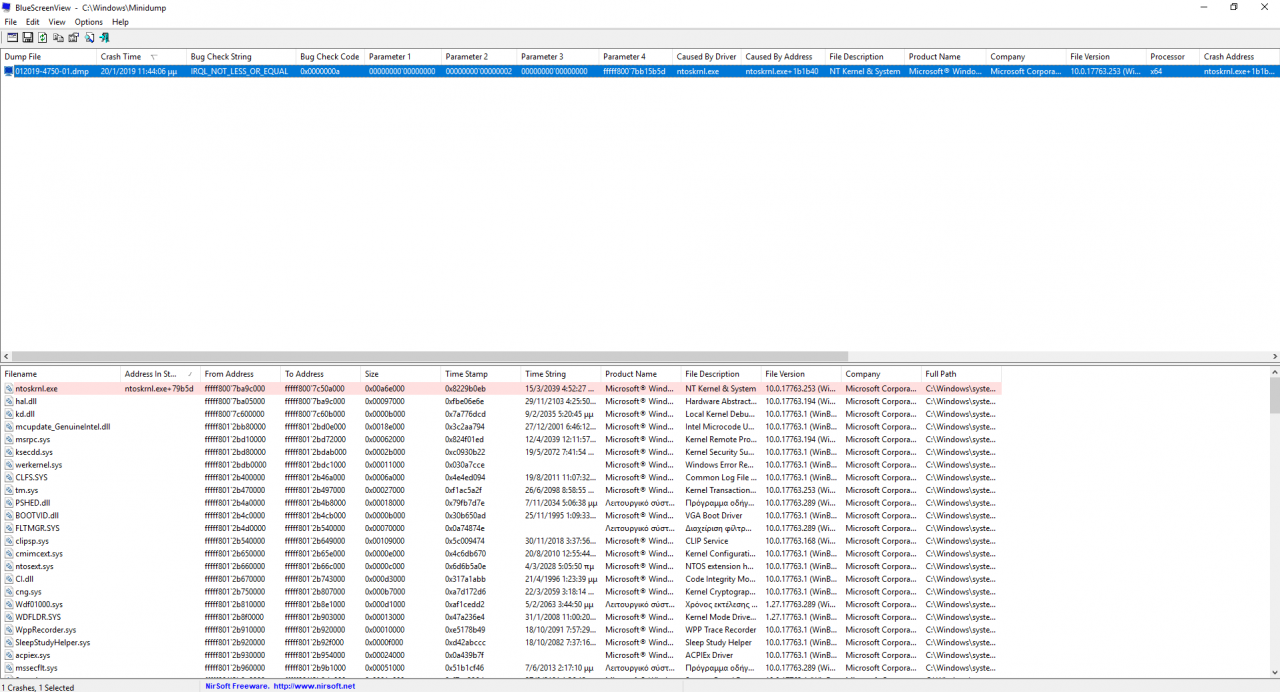Open Advanced Options from the toolbar
The image size is (1280, 692).
coord(12,37)
